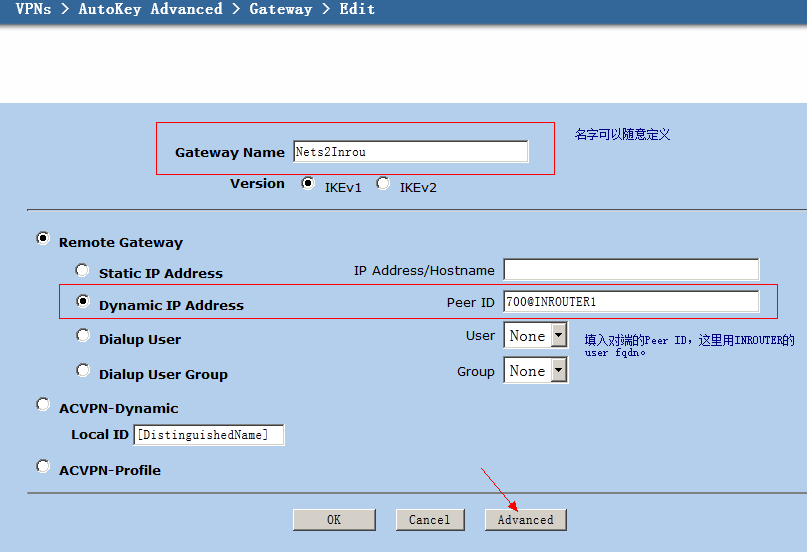The height and width of the screenshot is (552, 807).
Task: Click the Local ID text field
Action: pos(209,435)
